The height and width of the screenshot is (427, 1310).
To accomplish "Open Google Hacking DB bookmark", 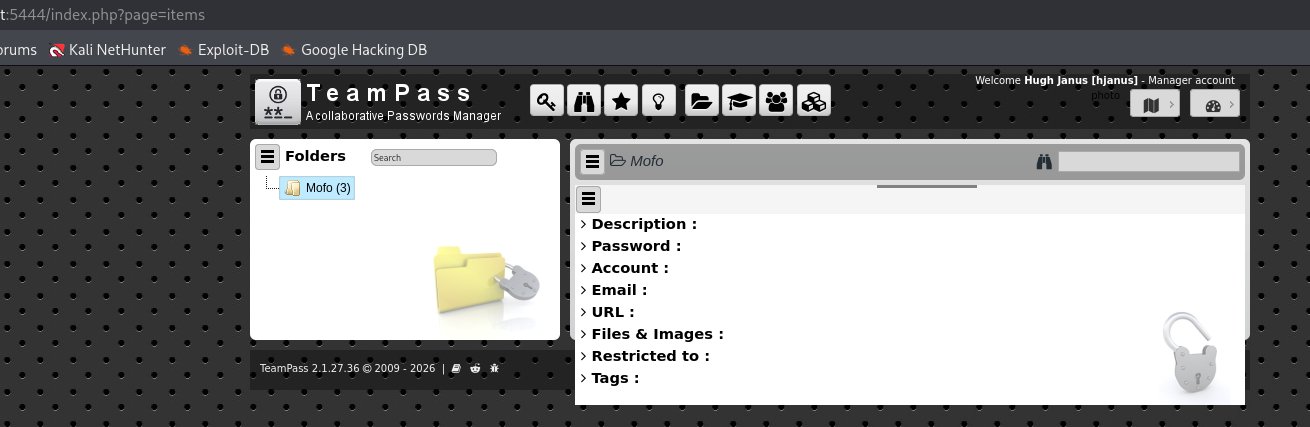I will tap(354, 49).
